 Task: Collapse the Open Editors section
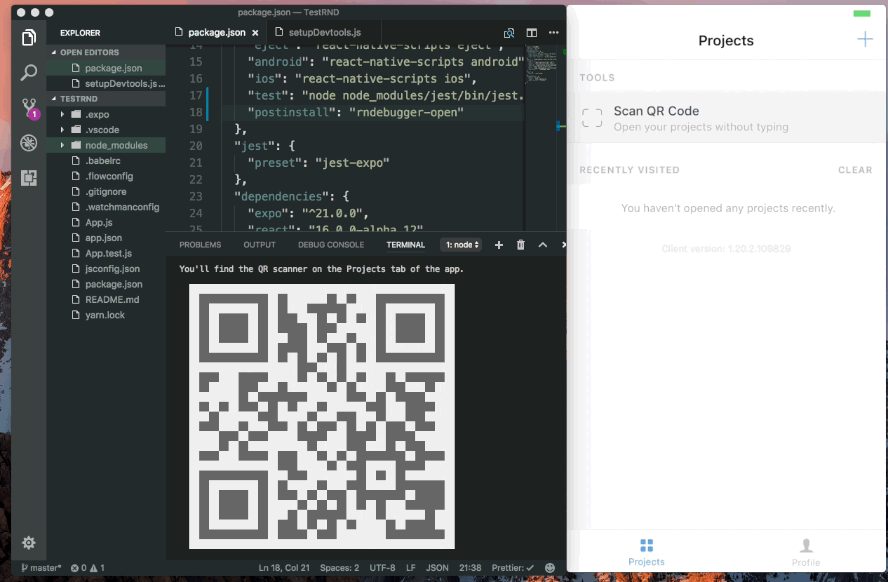pyautogui.click(x=106, y=52)
